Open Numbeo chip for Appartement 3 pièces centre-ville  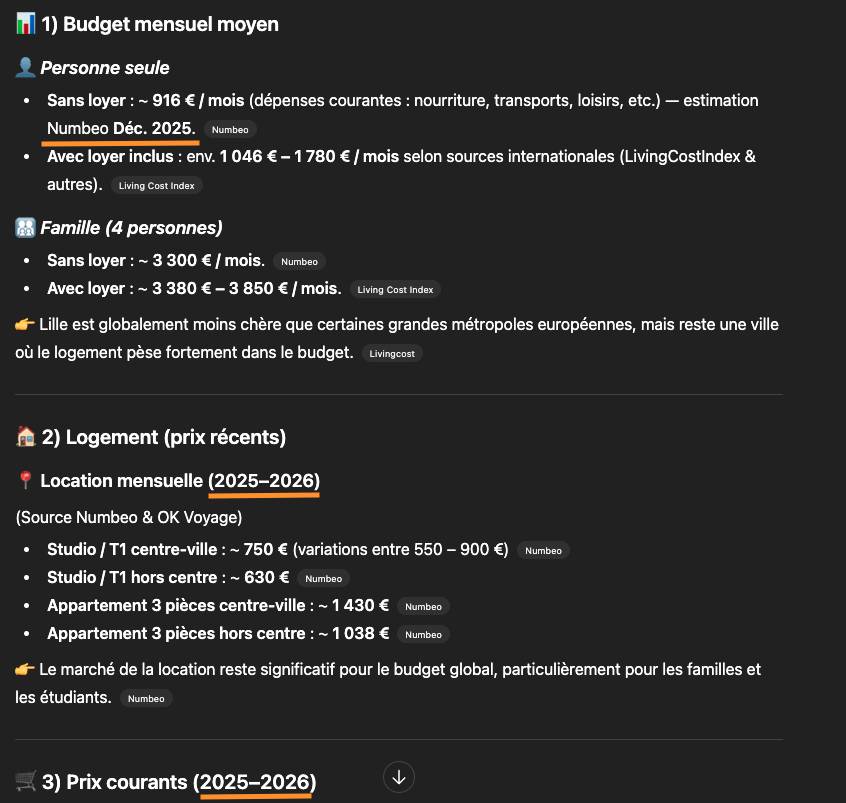click(423, 606)
